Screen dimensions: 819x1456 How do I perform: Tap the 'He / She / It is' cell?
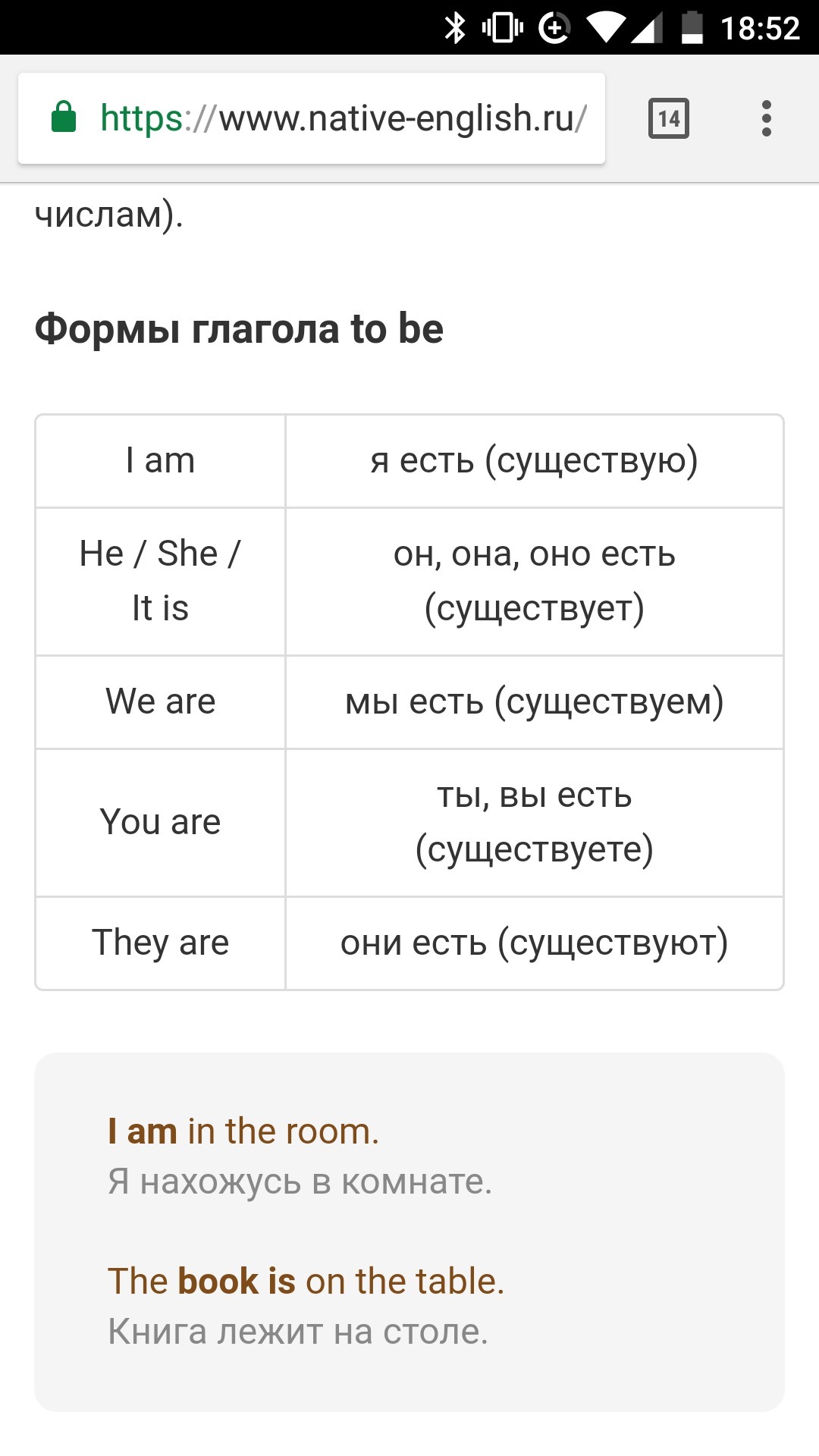[x=160, y=582]
